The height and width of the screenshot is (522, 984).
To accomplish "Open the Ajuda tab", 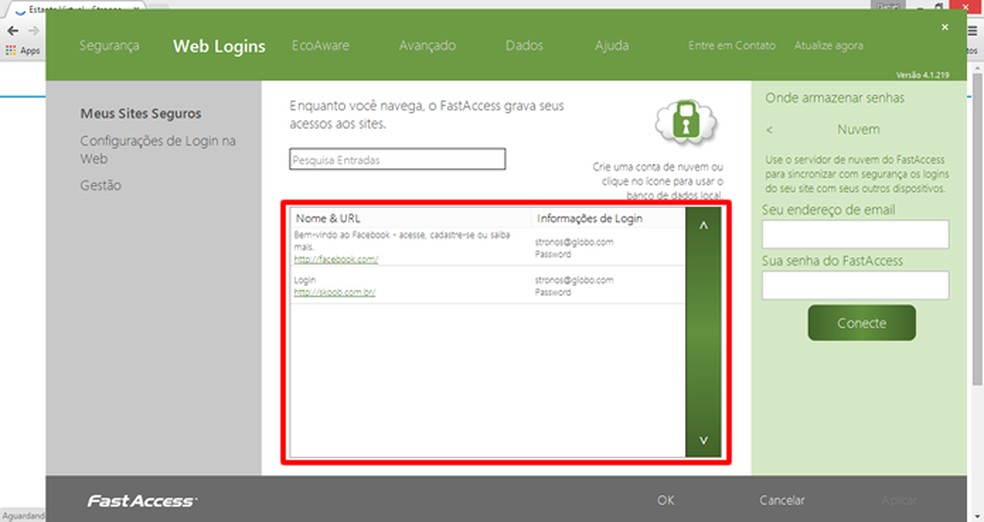I will [612, 46].
